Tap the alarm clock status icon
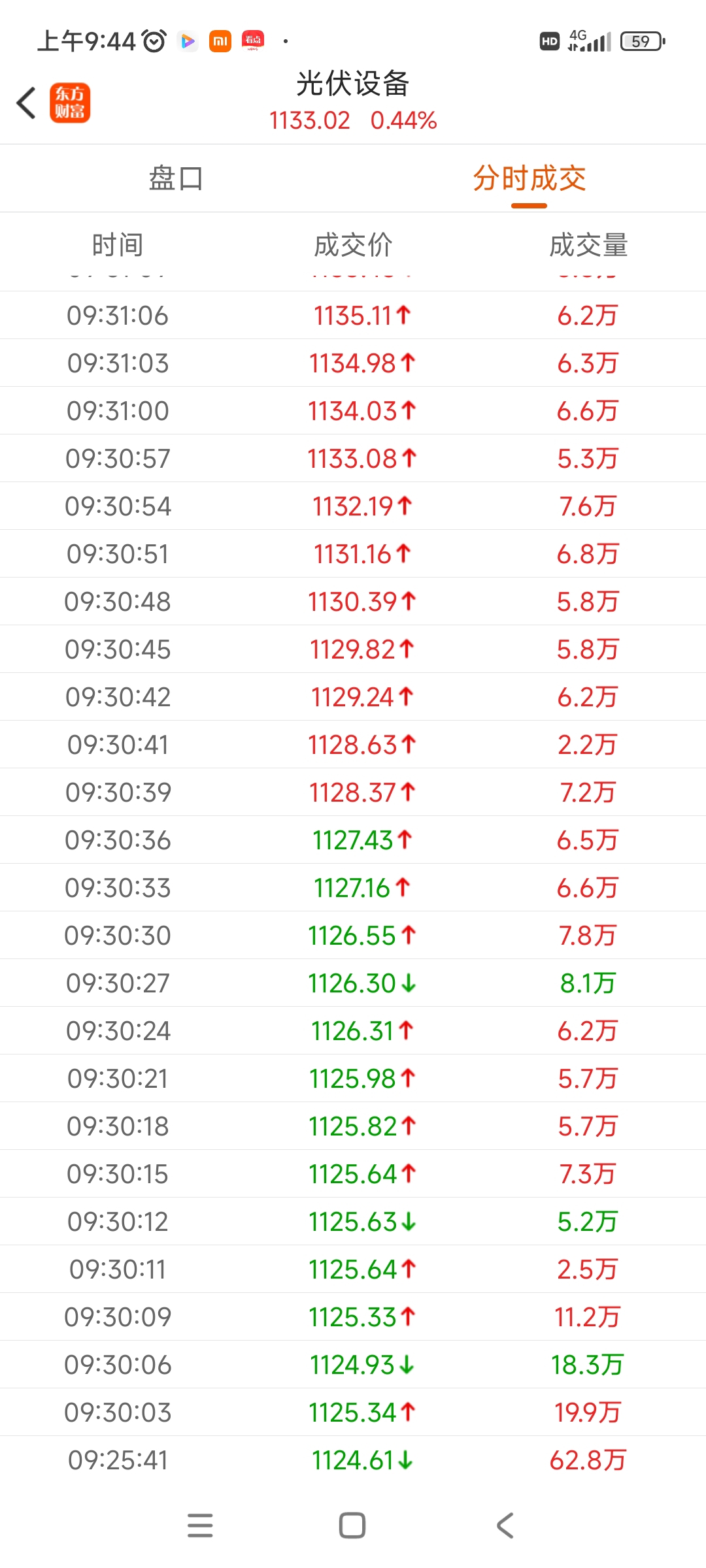The width and height of the screenshot is (706, 1568). (154, 41)
